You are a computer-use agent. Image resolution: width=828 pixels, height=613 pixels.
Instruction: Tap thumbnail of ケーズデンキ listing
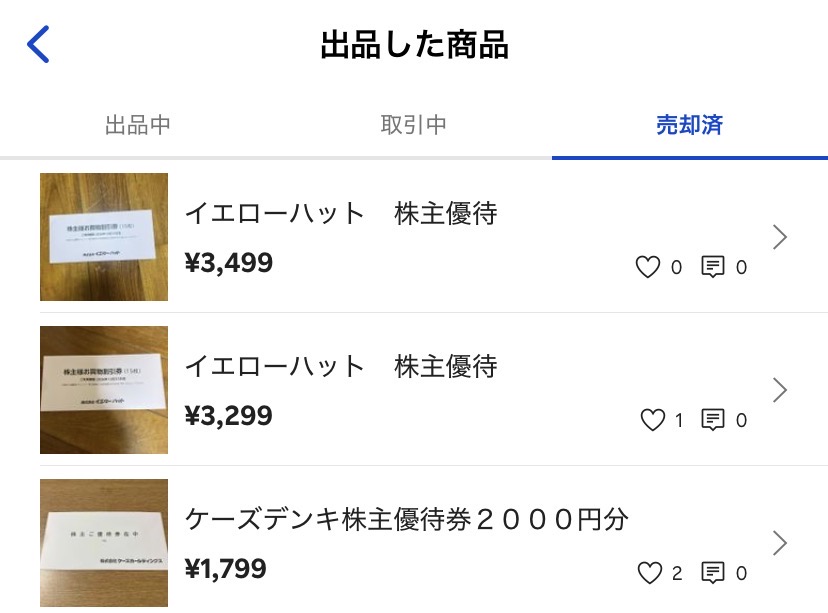[104, 543]
